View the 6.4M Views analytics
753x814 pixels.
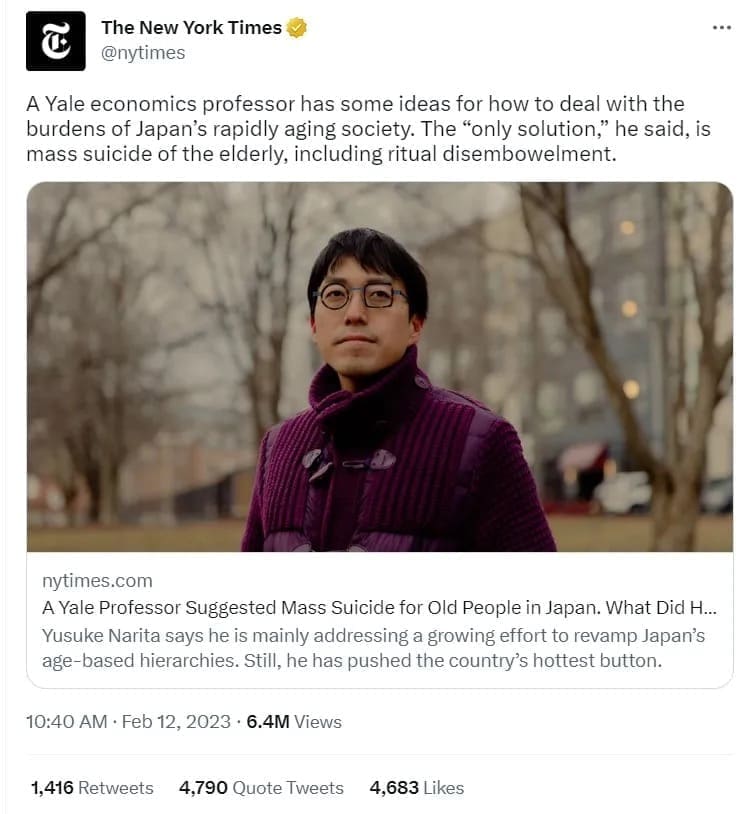(294, 722)
